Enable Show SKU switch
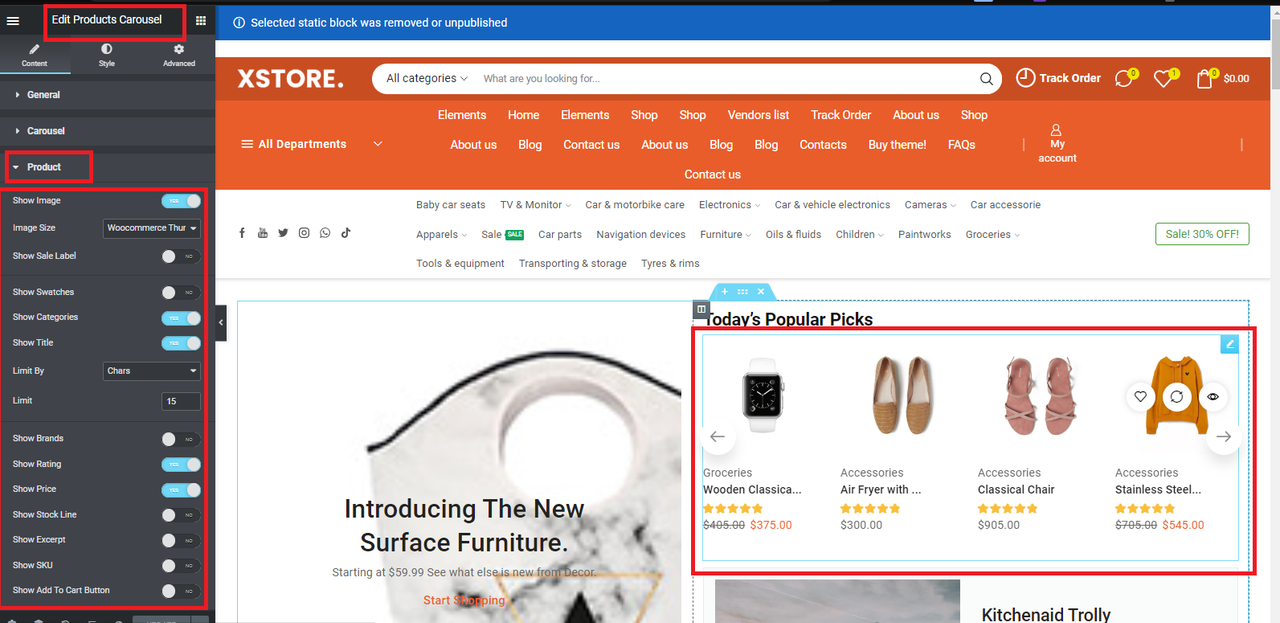Screen dimensions: 1280x623 coord(181,566)
